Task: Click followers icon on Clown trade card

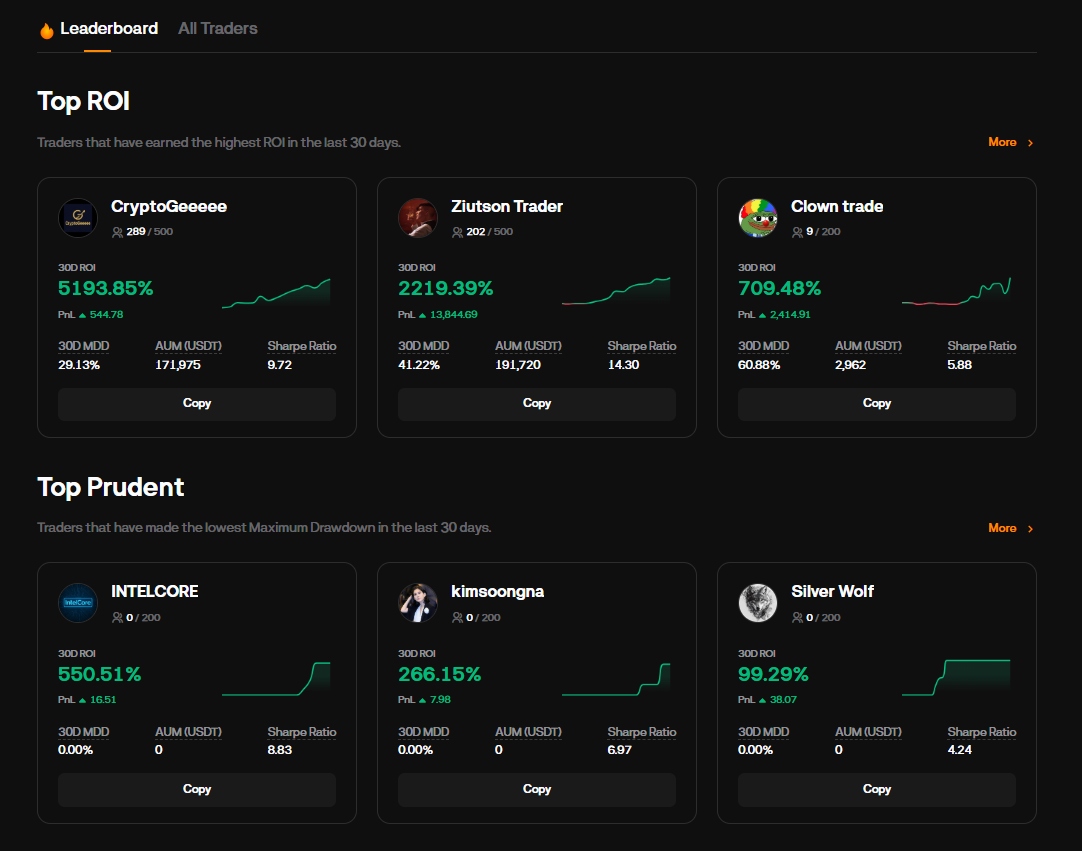Action: pos(798,232)
